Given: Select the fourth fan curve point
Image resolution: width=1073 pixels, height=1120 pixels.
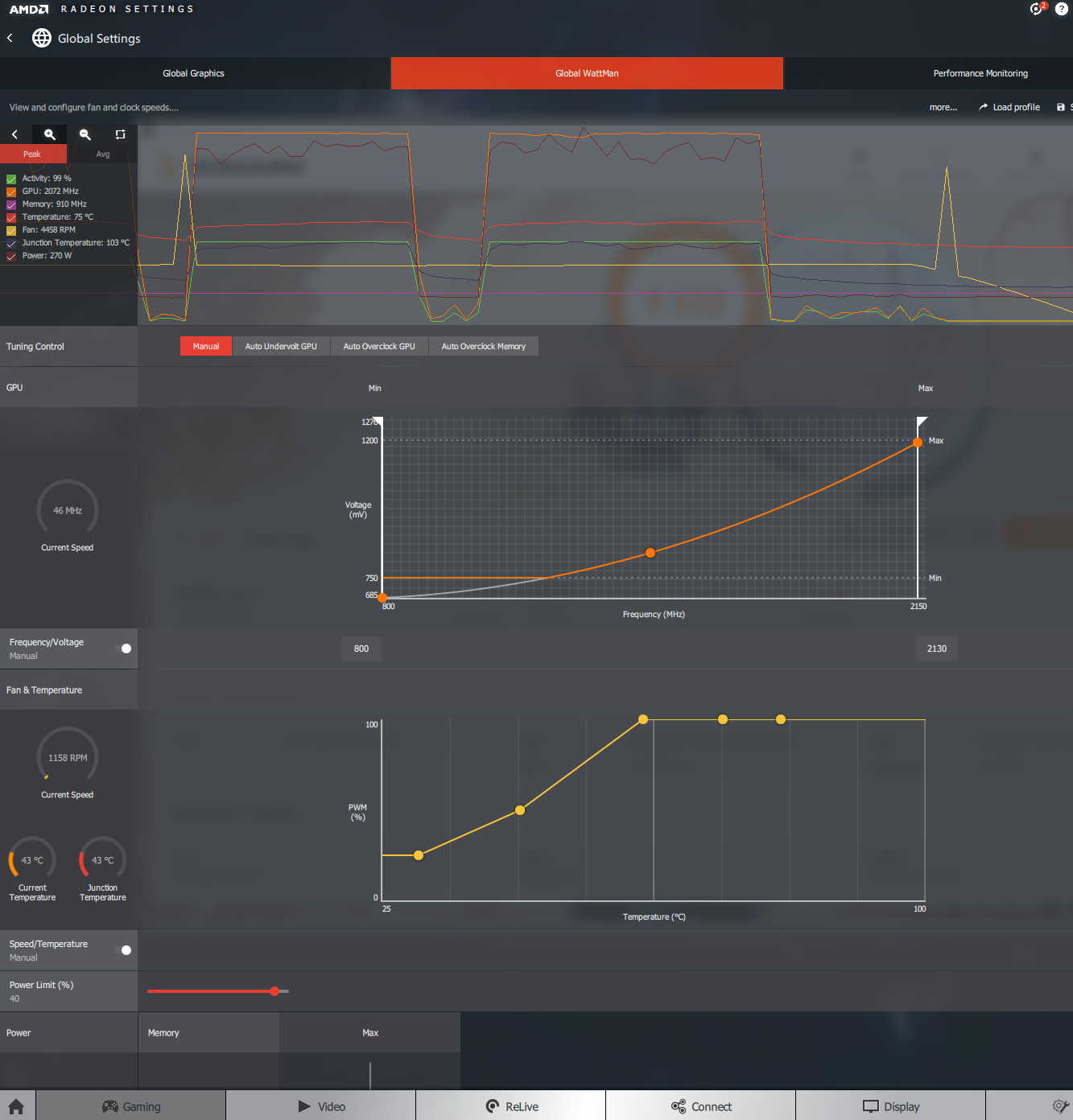Looking at the screenshot, I should tap(723, 719).
